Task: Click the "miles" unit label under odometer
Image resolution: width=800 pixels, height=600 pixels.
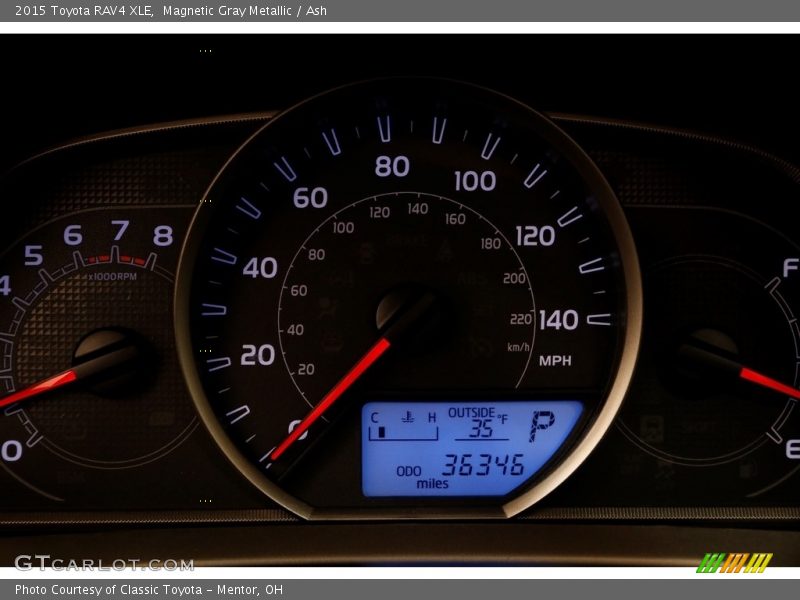Action: click(x=432, y=483)
